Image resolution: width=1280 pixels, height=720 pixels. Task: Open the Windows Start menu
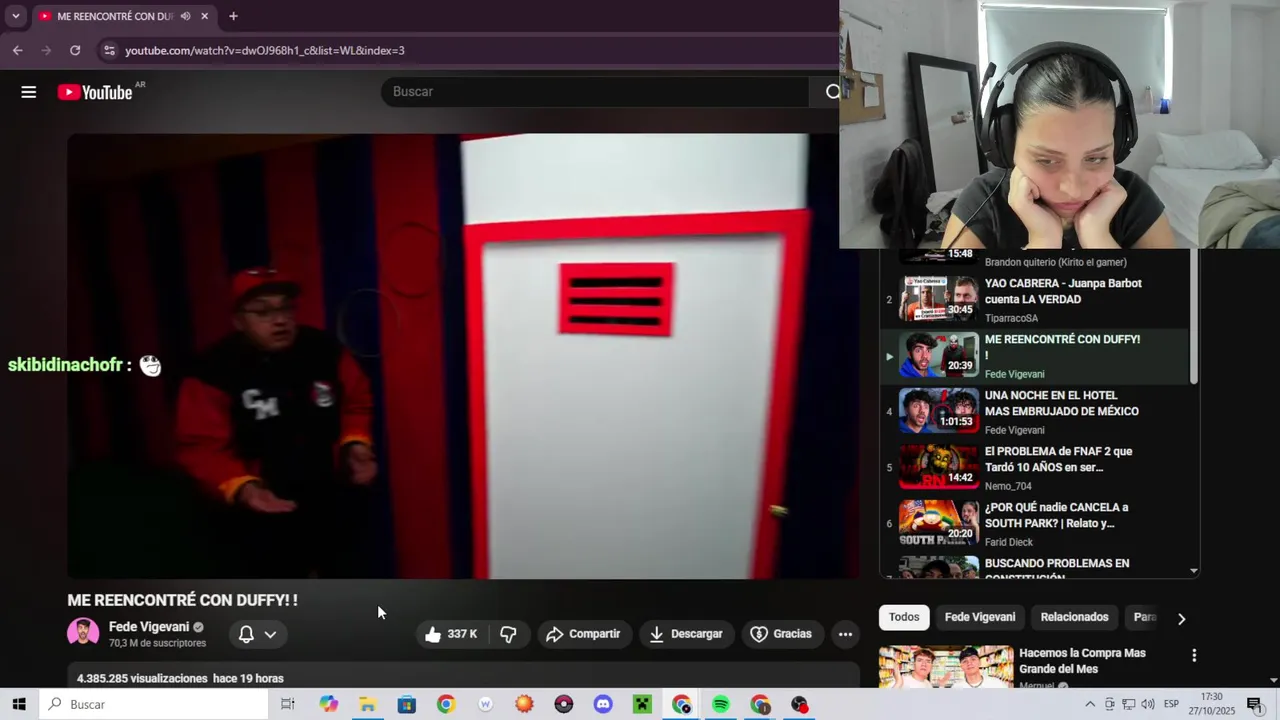click(x=19, y=704)
